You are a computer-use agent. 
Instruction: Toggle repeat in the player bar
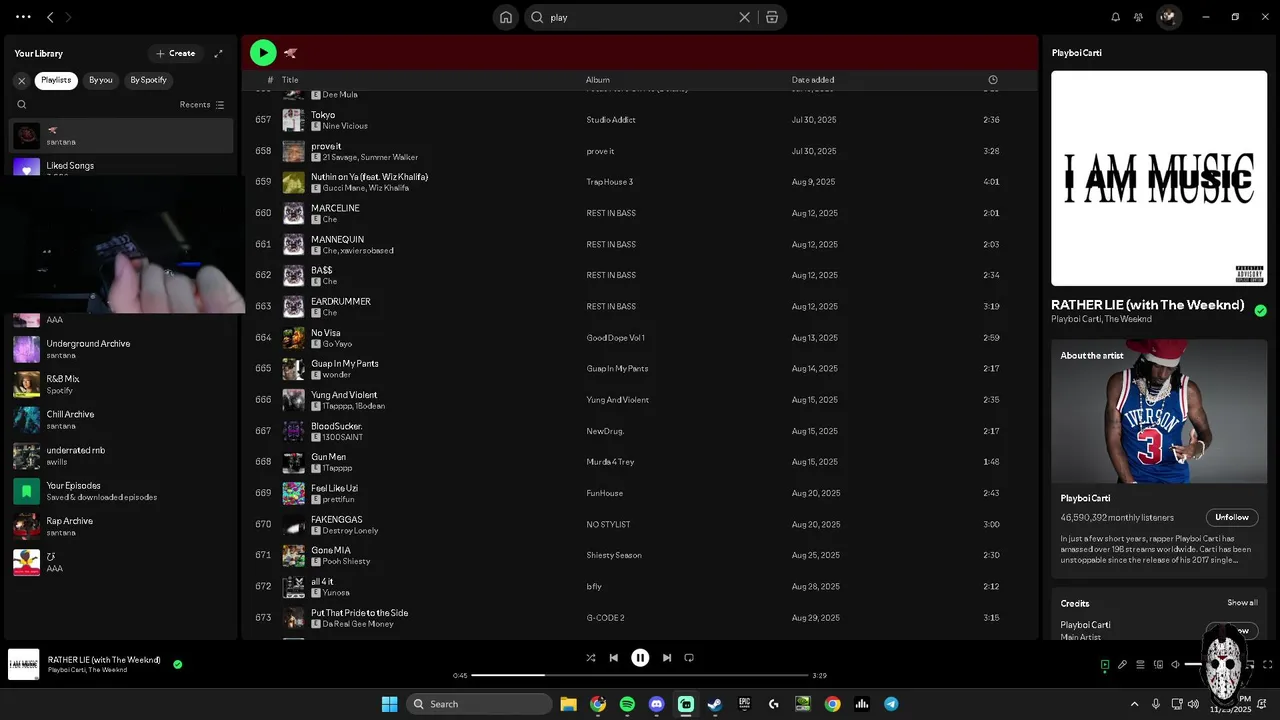pos(689,658)
